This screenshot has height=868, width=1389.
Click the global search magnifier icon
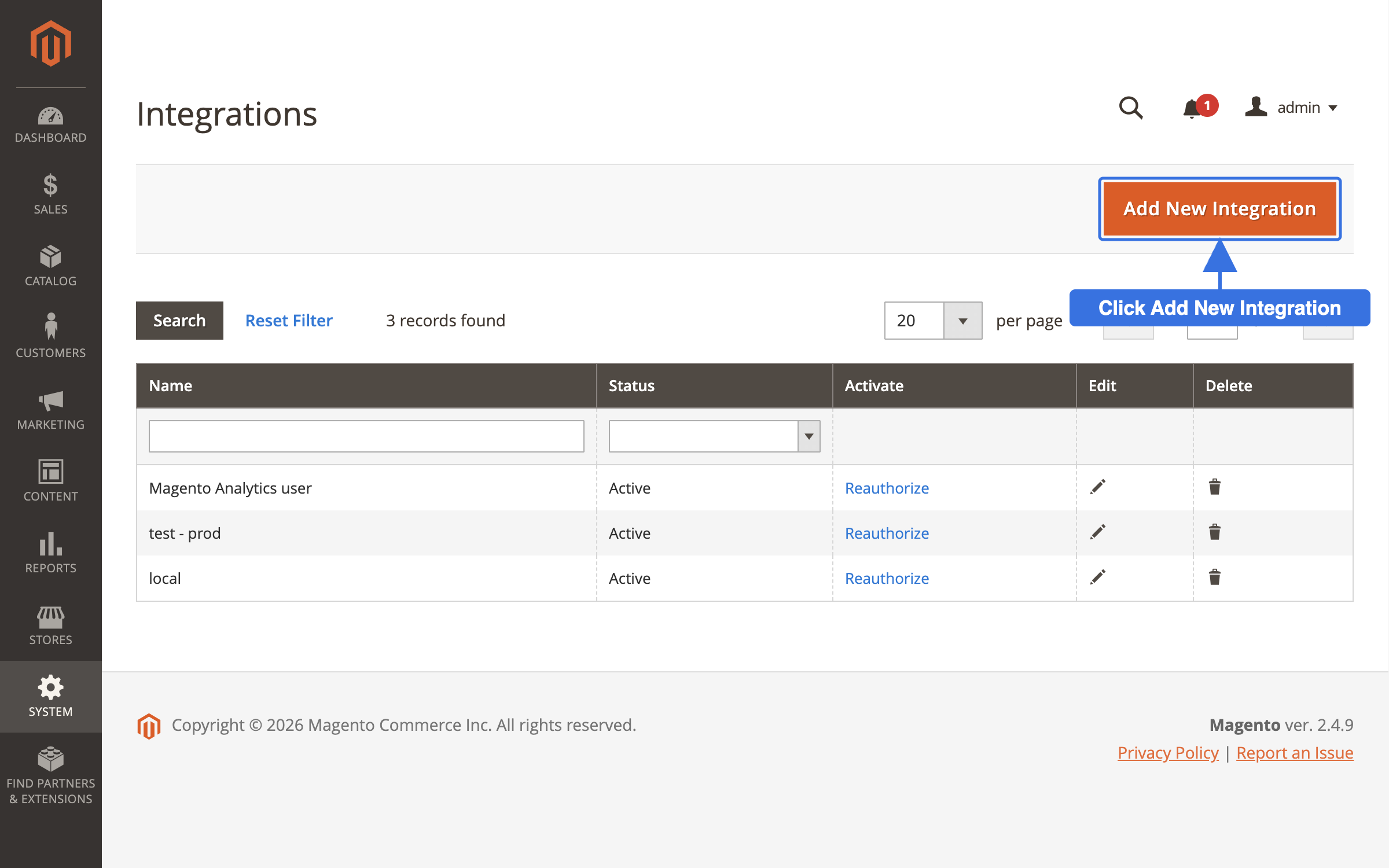pyautogui.click(x=1131, y=108)
